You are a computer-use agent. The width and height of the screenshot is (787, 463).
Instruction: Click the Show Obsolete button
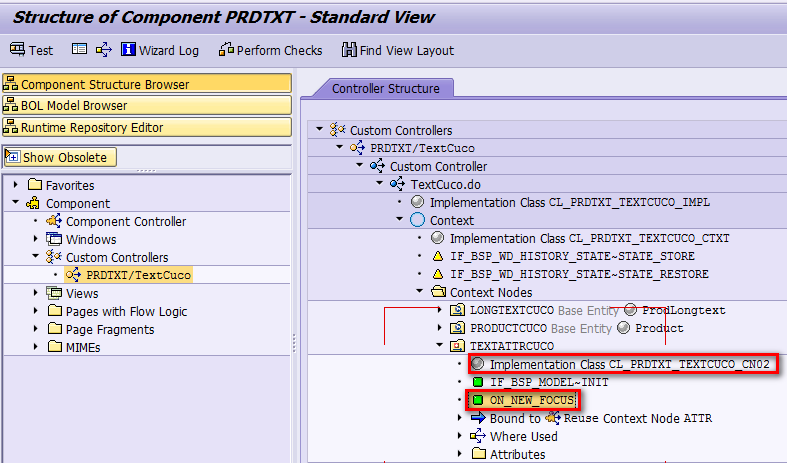click(60, 157)
